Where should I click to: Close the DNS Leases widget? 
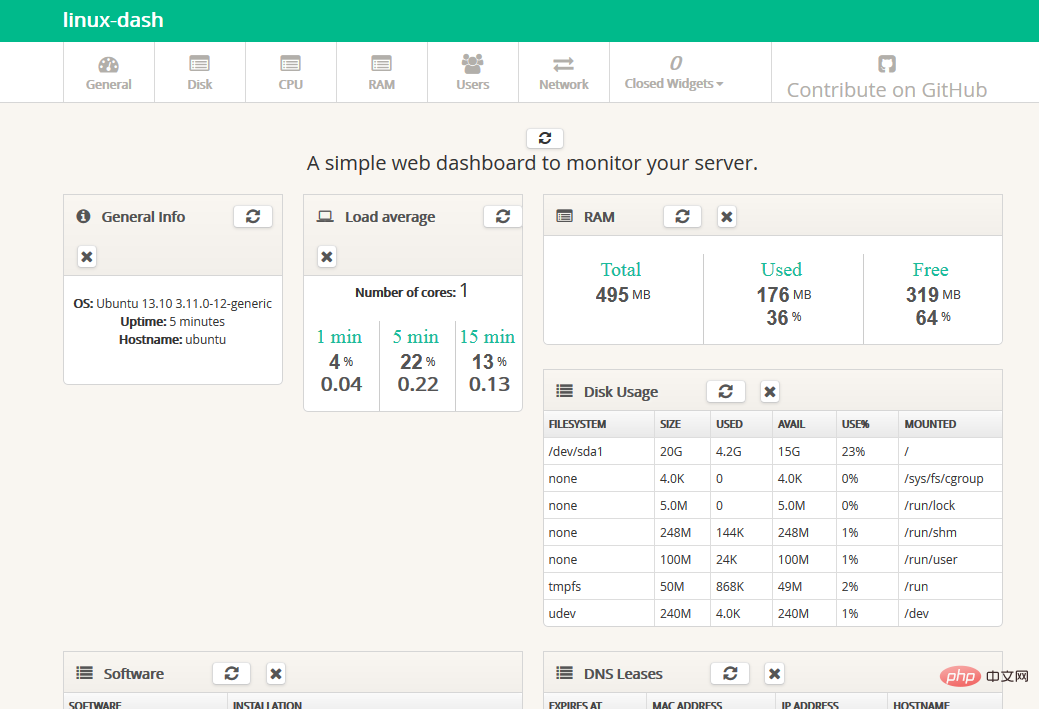[775, 673]
